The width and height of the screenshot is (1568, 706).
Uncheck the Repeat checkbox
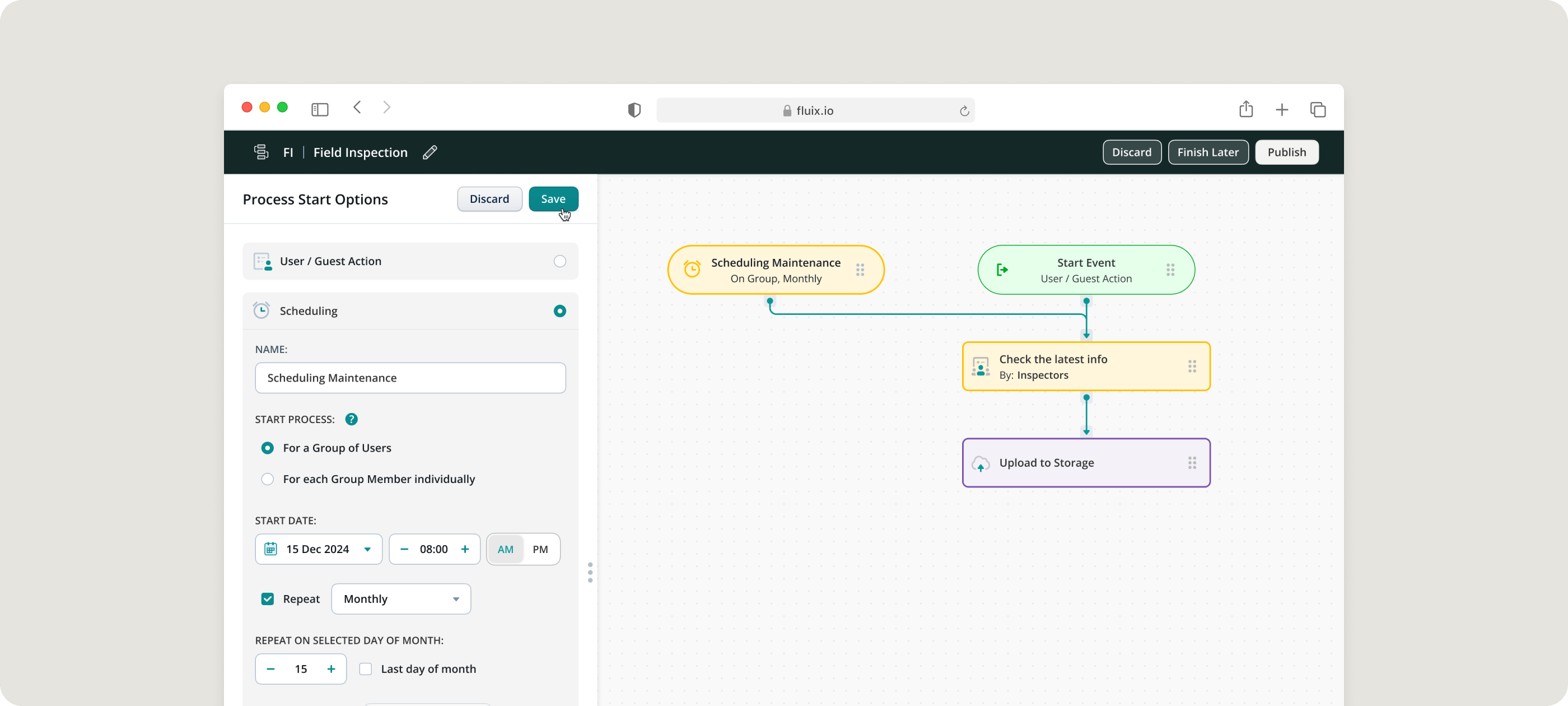click(267, 599)
